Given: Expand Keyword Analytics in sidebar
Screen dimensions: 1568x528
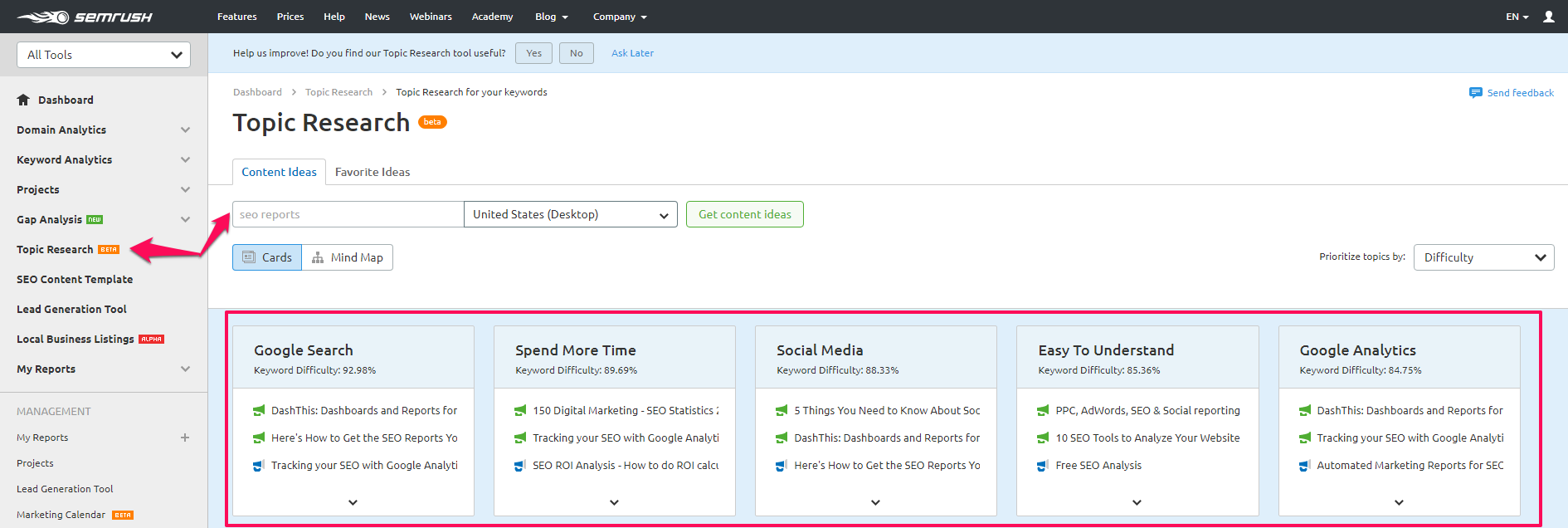Looking at the screenshot, I should [185, 159].
